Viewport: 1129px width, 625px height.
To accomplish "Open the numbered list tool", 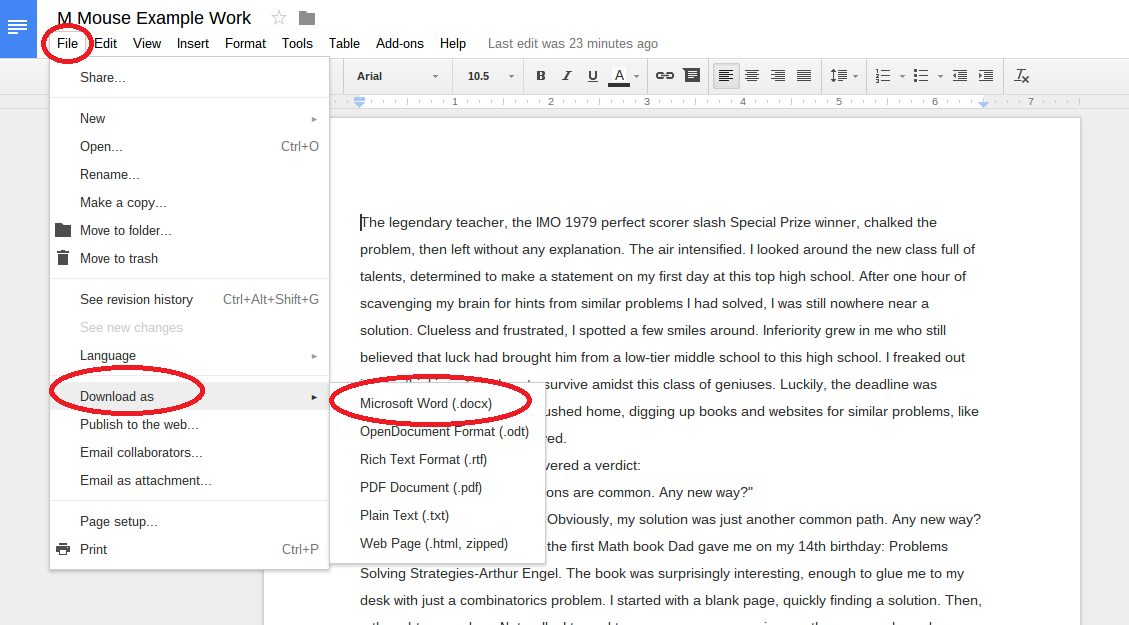I will coord(883,76).
